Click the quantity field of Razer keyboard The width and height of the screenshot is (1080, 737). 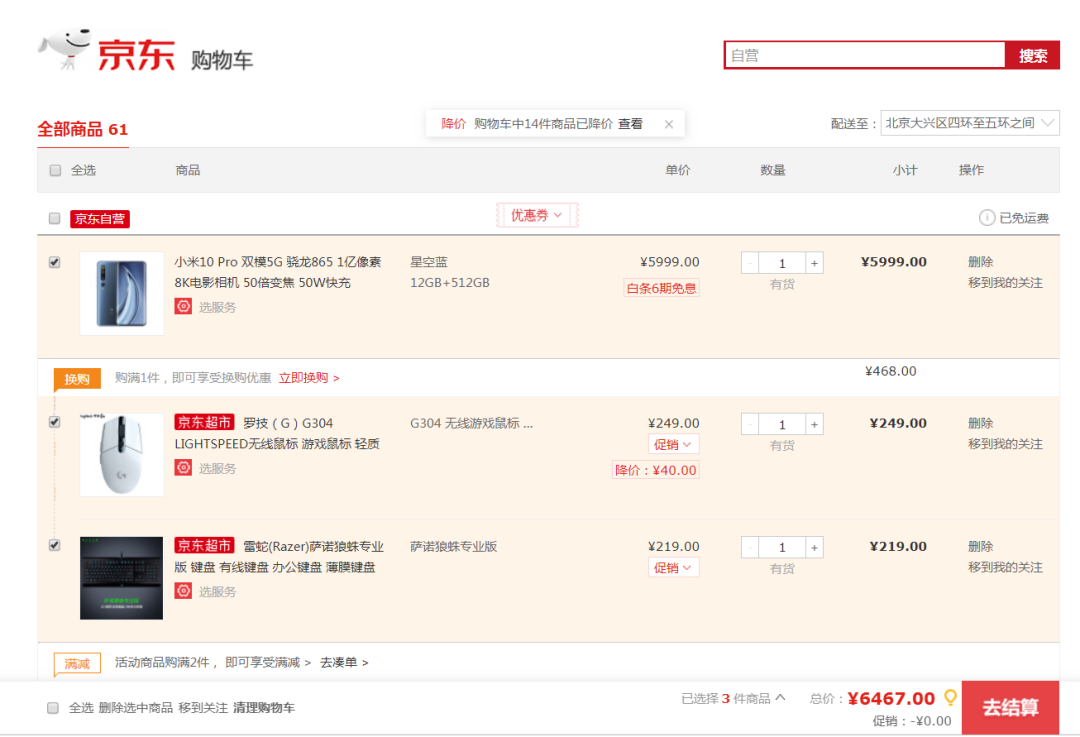pos(782,548)
